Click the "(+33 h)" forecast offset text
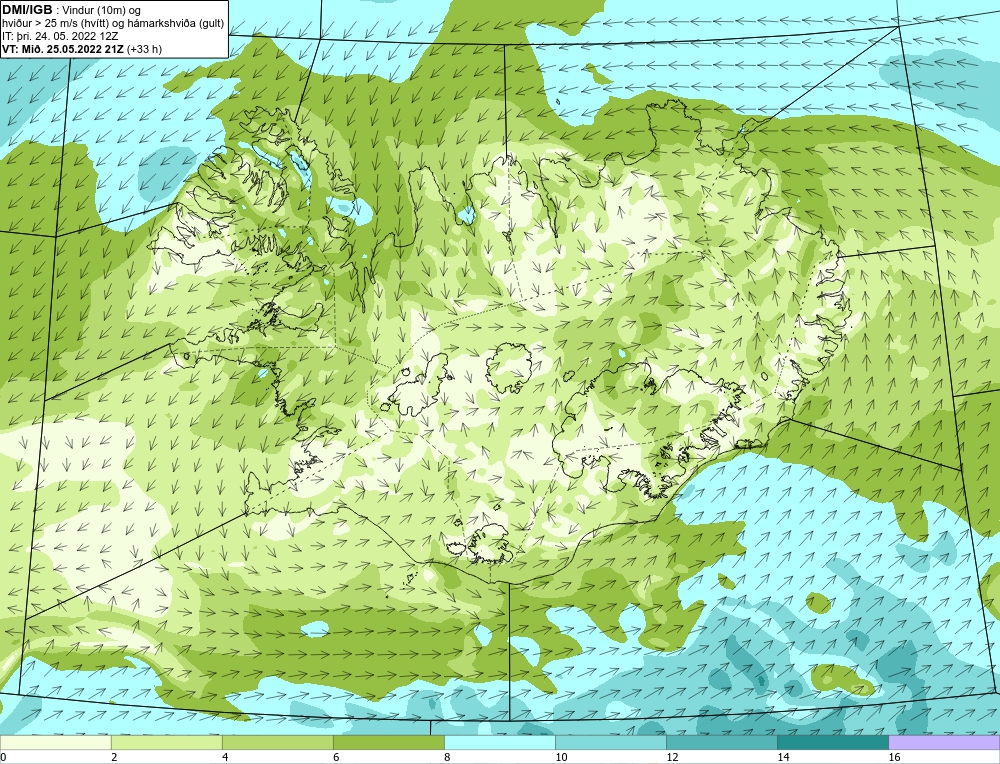This screenshot has height=764, width=1000. [x=145, y=49]
